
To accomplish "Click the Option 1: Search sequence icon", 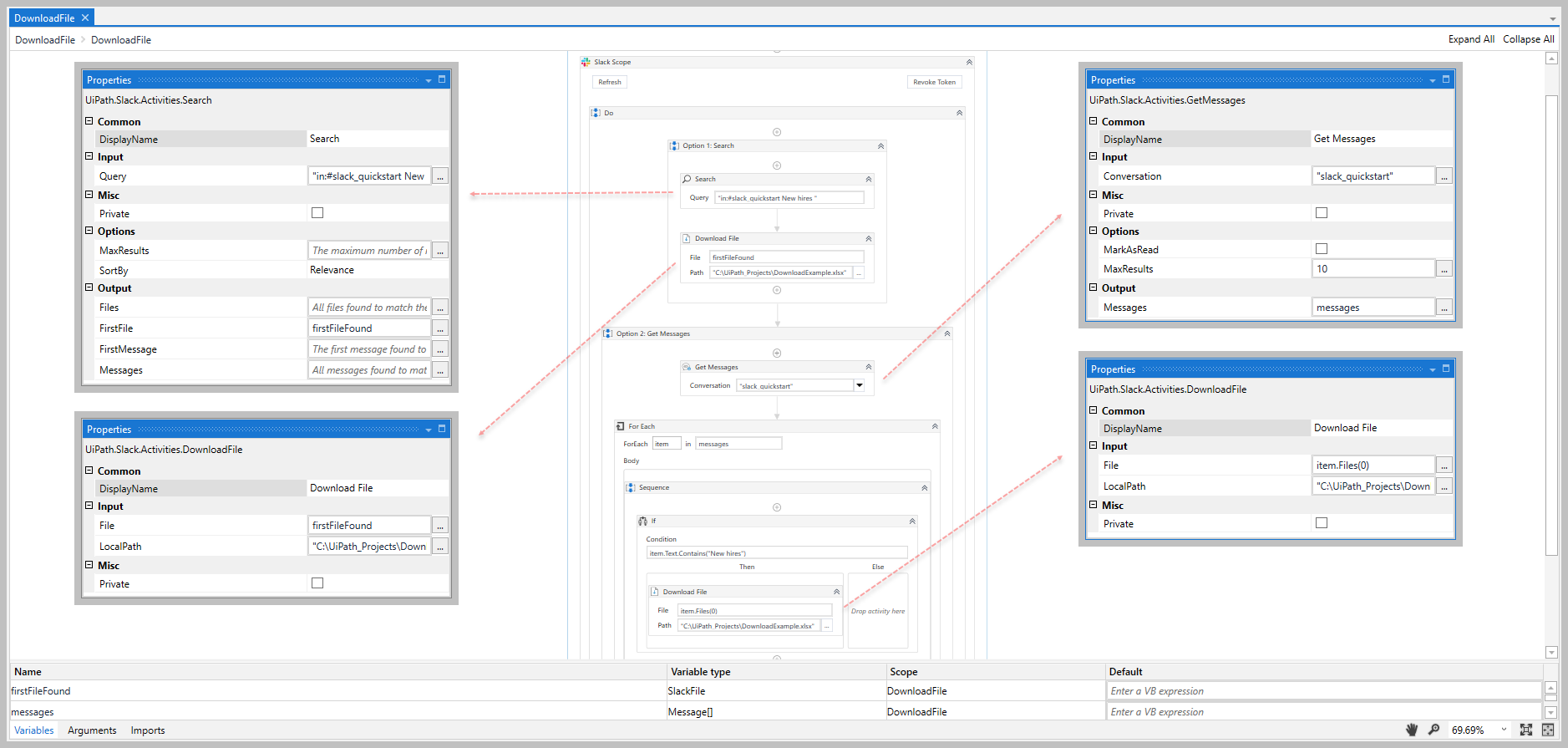I will pyautogui.click(x=675, y=145).
